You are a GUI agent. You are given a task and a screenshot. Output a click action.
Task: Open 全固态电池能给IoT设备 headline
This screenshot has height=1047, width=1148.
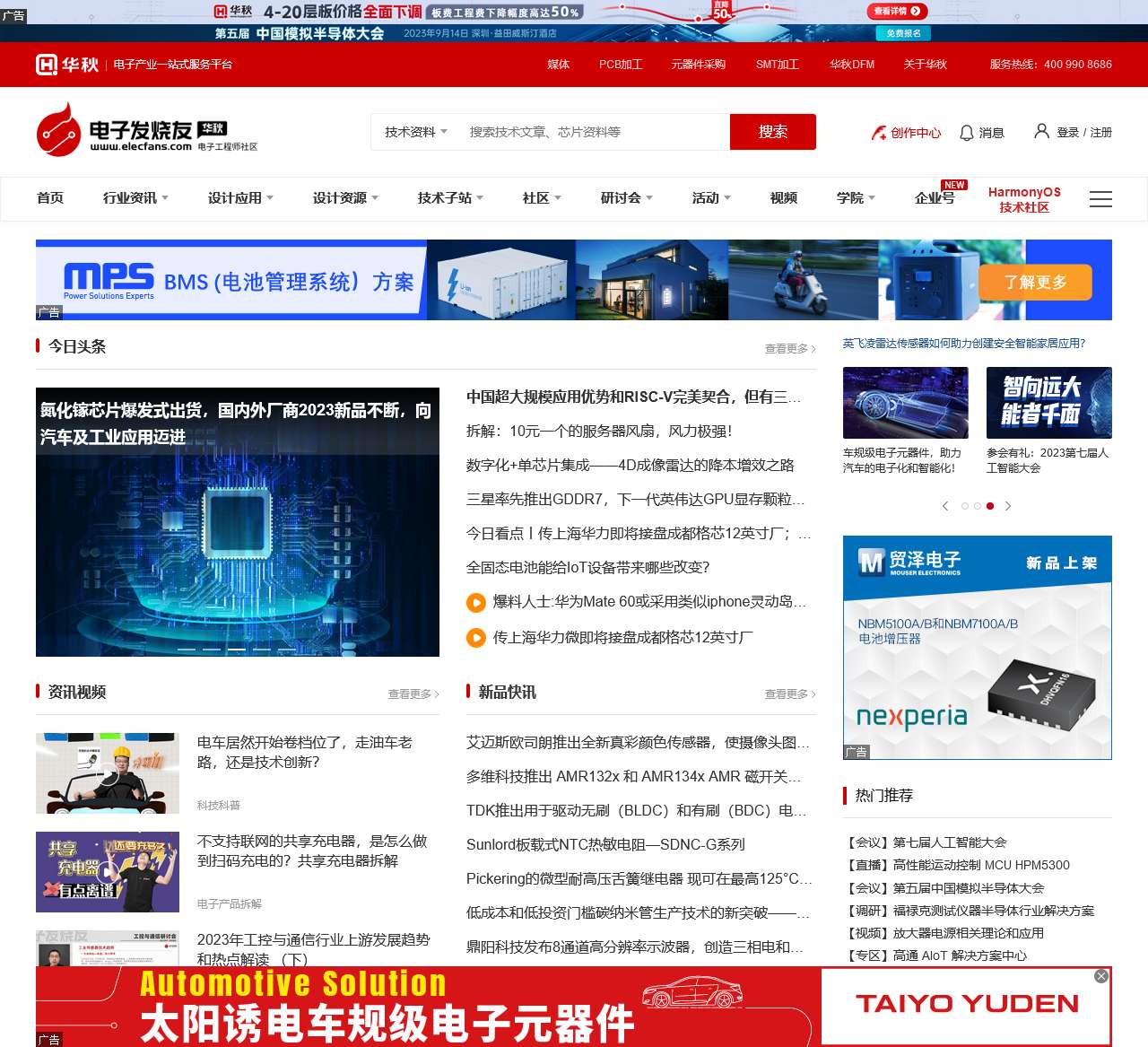[588, 568]
